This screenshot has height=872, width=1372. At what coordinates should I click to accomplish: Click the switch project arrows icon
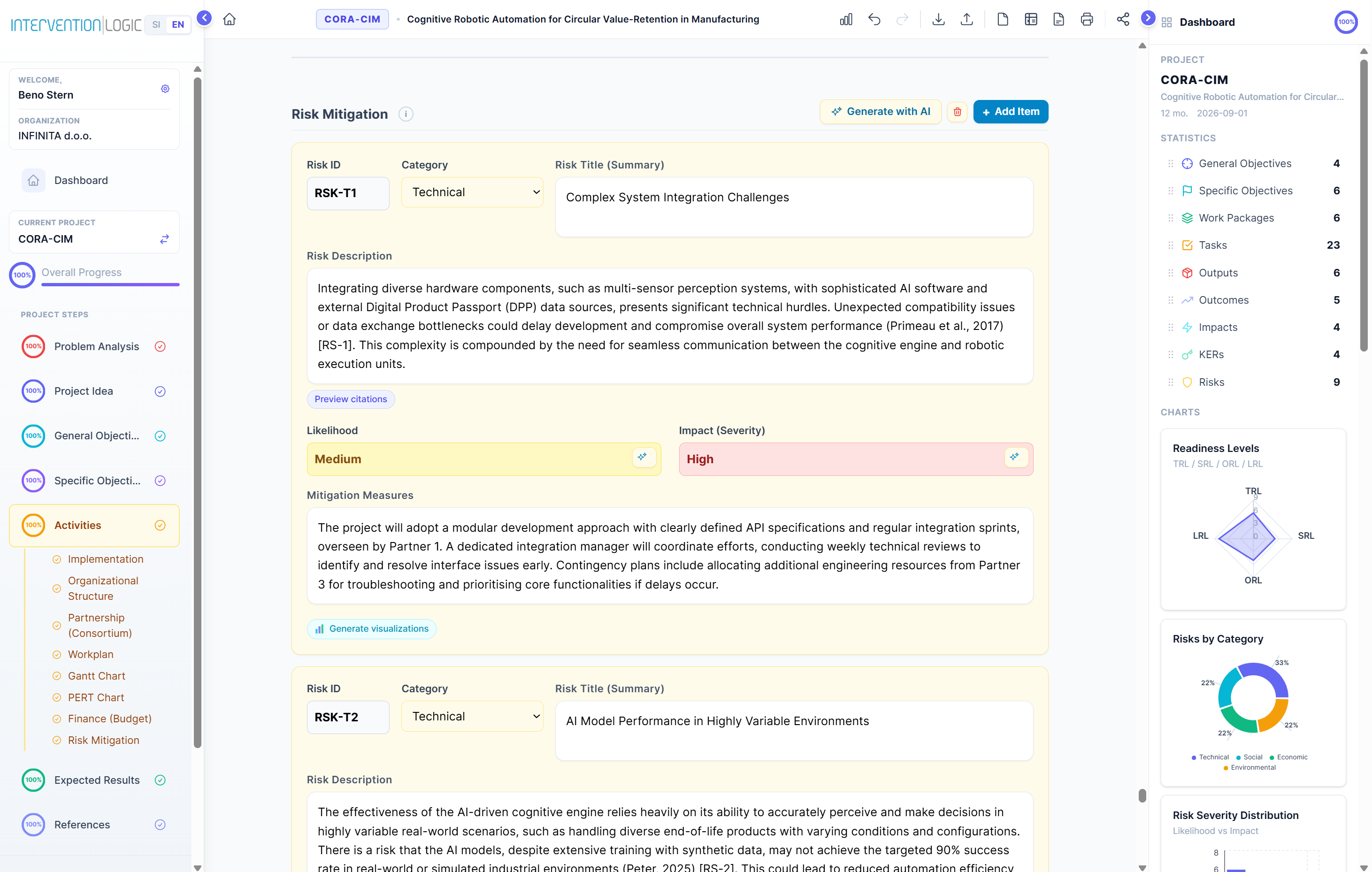tap(164, 239)
